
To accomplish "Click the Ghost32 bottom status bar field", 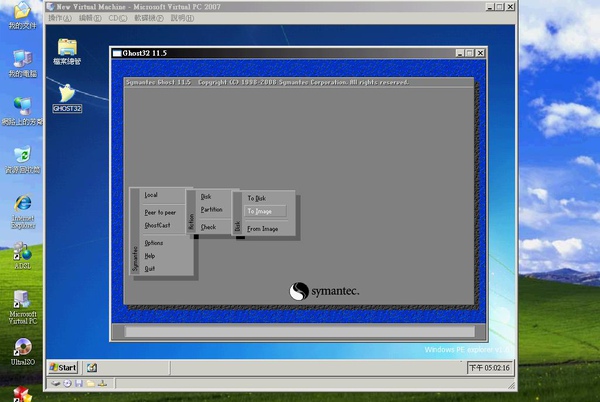I will tap(300, 331).
